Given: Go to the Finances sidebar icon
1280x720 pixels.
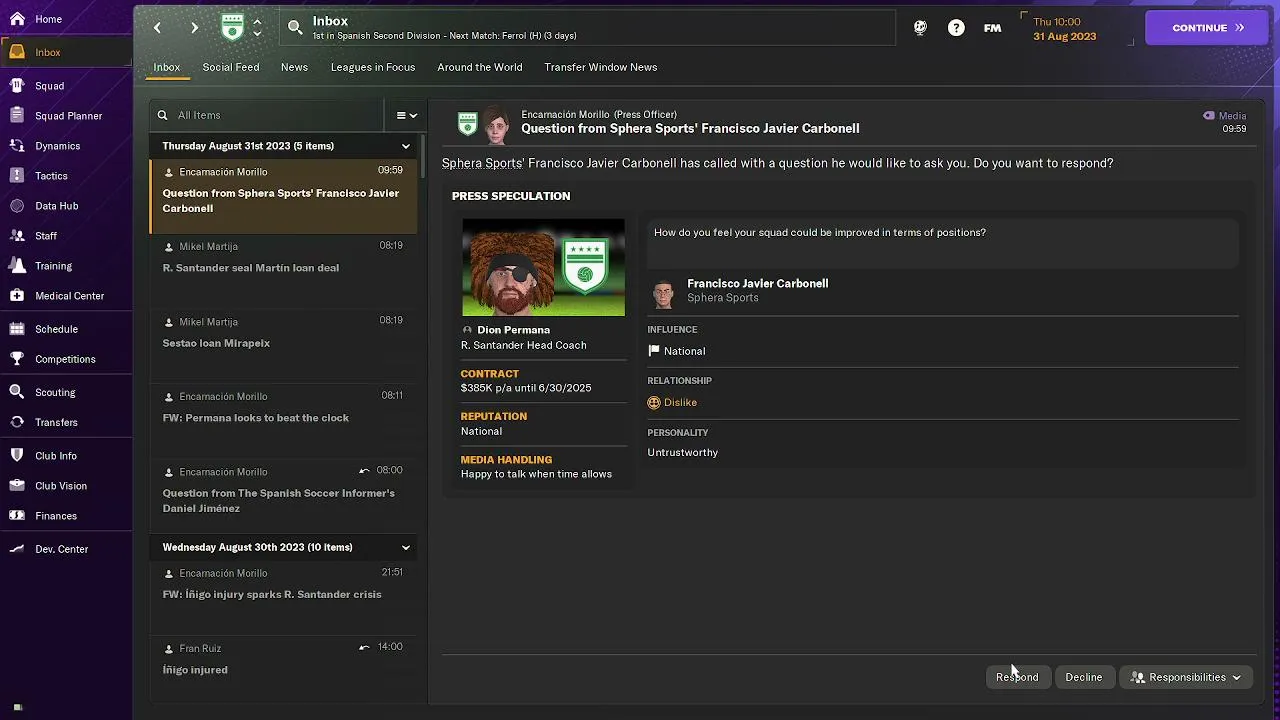Looking at the screenshot, I should [x=17, y=516].
